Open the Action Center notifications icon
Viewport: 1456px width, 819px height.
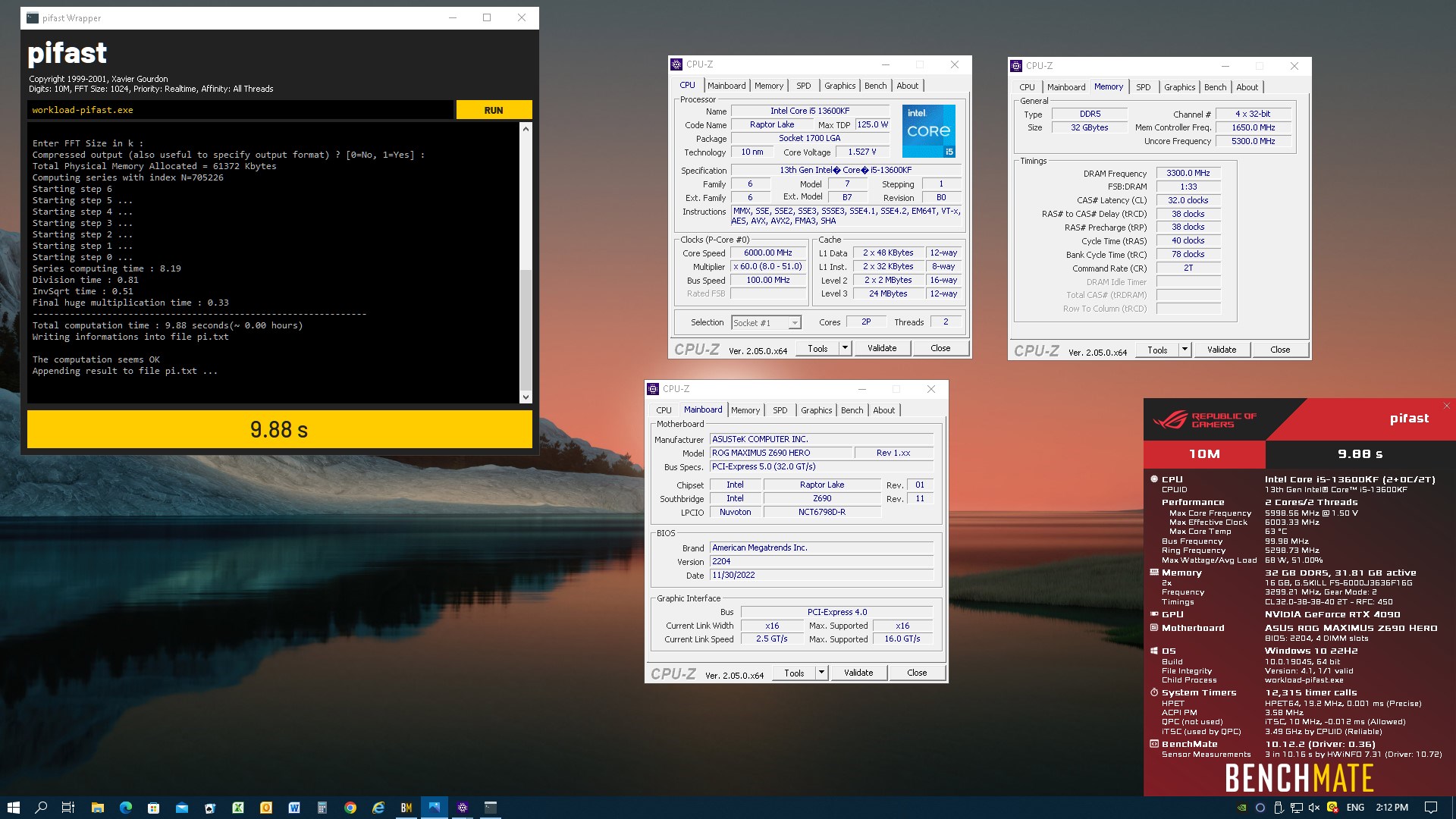1431,808
